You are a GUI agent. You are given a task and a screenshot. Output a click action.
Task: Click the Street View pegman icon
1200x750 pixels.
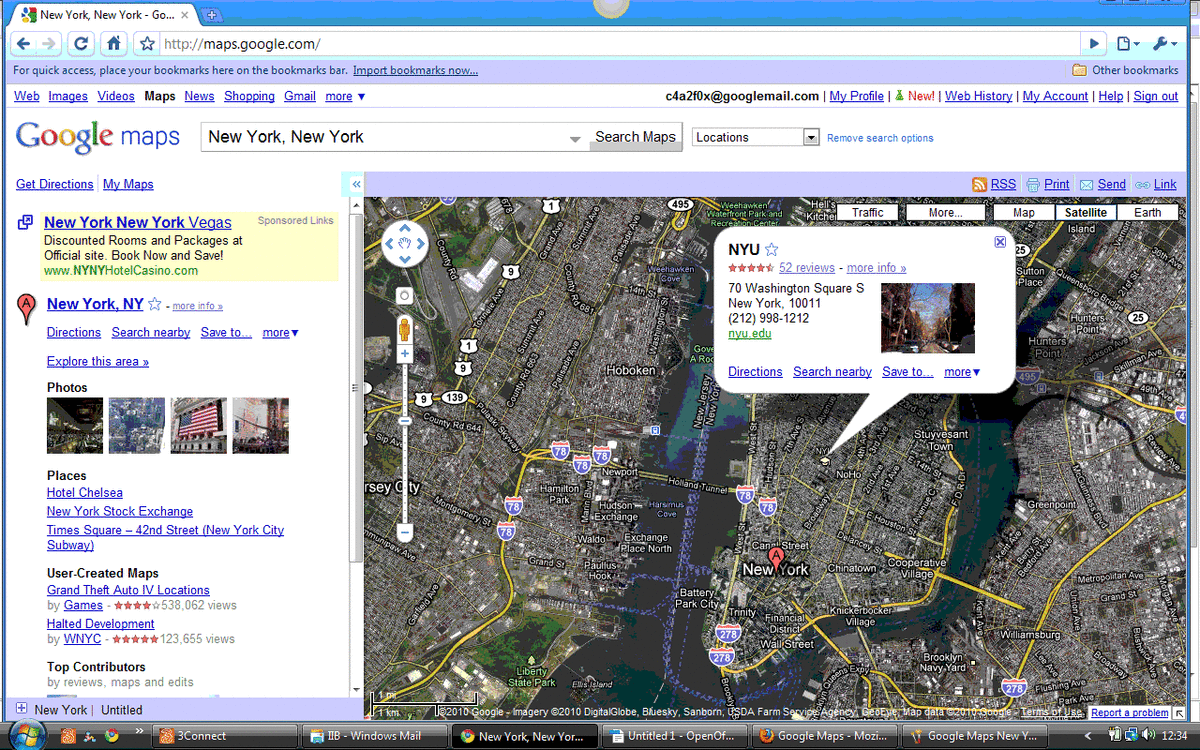pyautogui.click(x=405, y=330)
